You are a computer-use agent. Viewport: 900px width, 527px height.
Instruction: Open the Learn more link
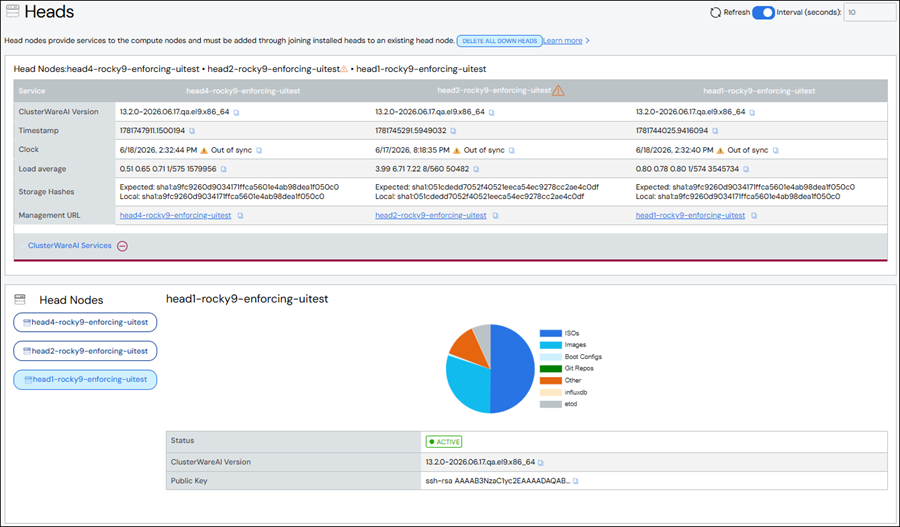click(563, 41)
